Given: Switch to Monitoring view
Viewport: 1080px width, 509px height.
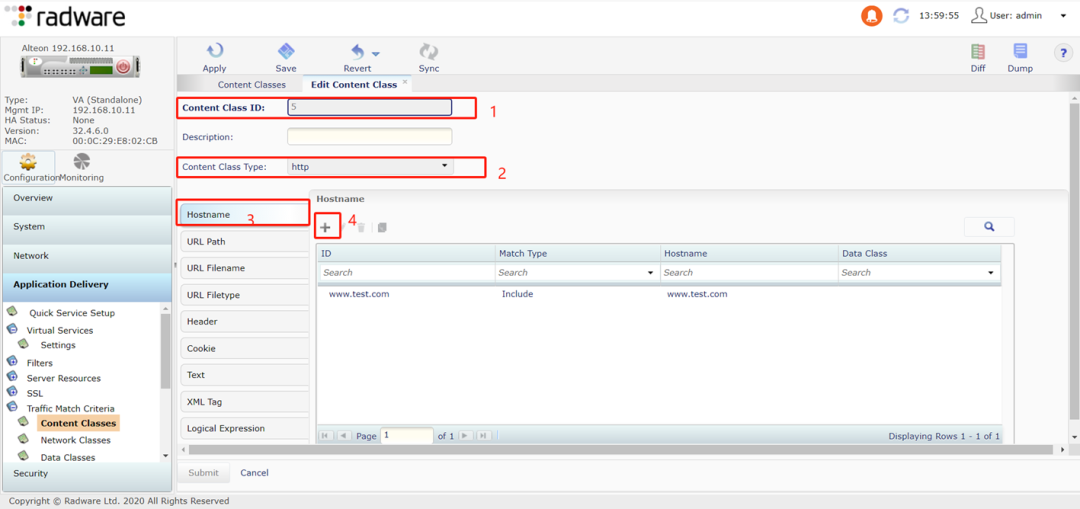Looking at the screenshot, I should [x=81, y=167].
